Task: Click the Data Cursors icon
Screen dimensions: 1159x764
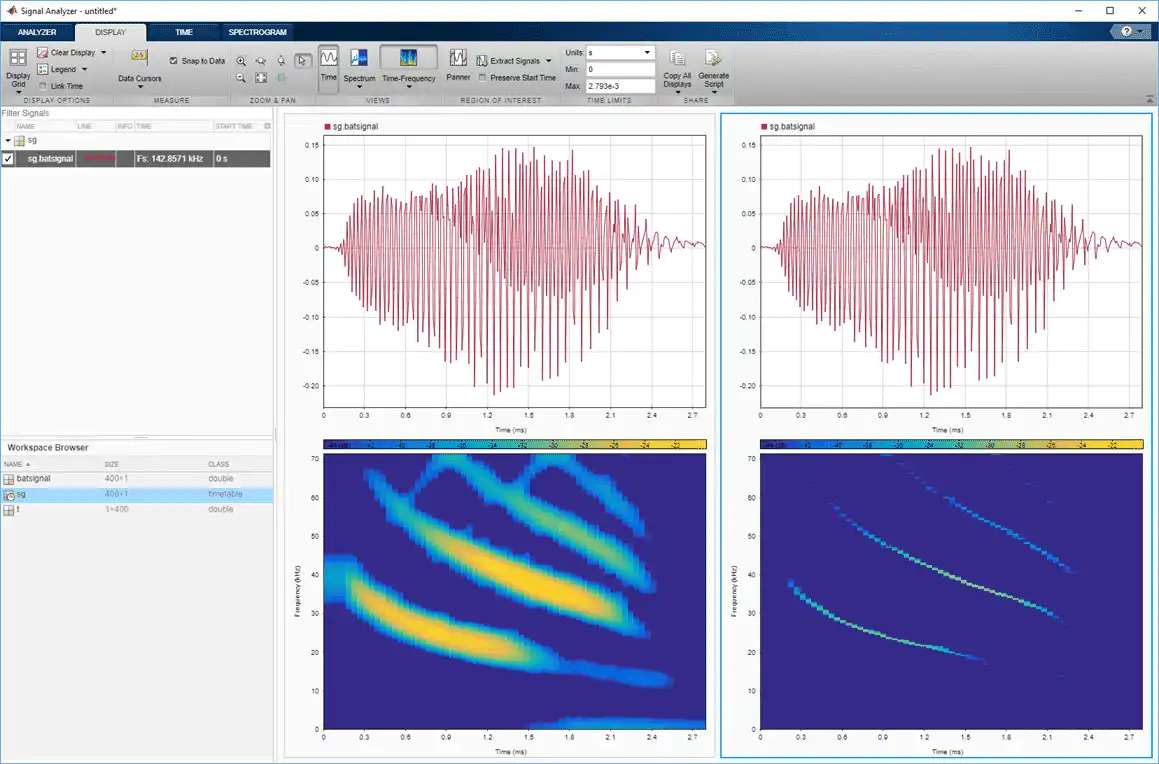Action: pyautogui.click(x=139, y=55)
